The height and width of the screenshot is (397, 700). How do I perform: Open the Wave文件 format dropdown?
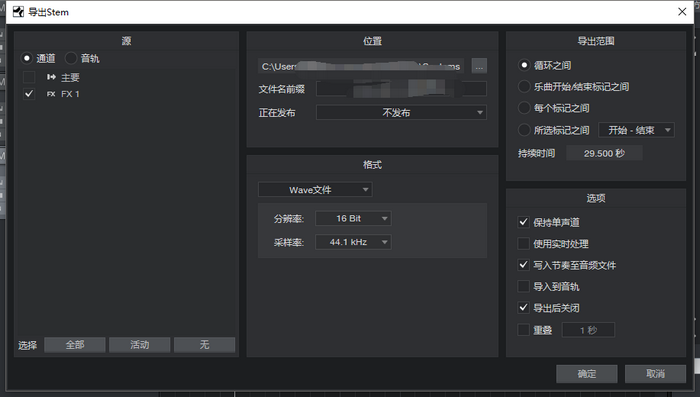[x=315, y=190]
